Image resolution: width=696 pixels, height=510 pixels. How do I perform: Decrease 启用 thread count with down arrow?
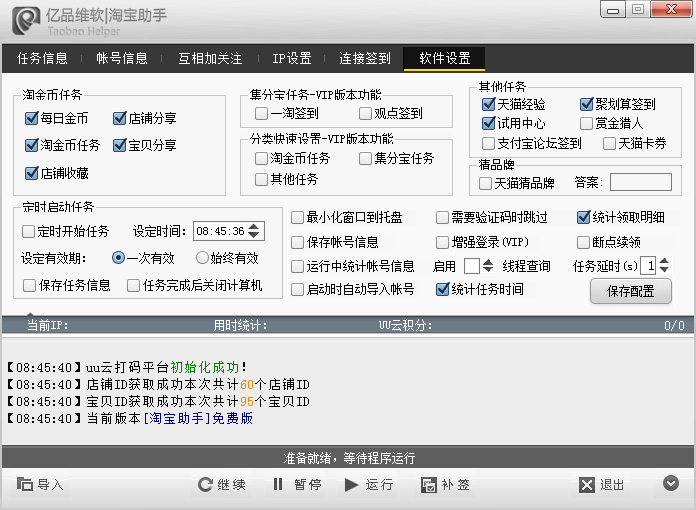click(x=488, y=270)
